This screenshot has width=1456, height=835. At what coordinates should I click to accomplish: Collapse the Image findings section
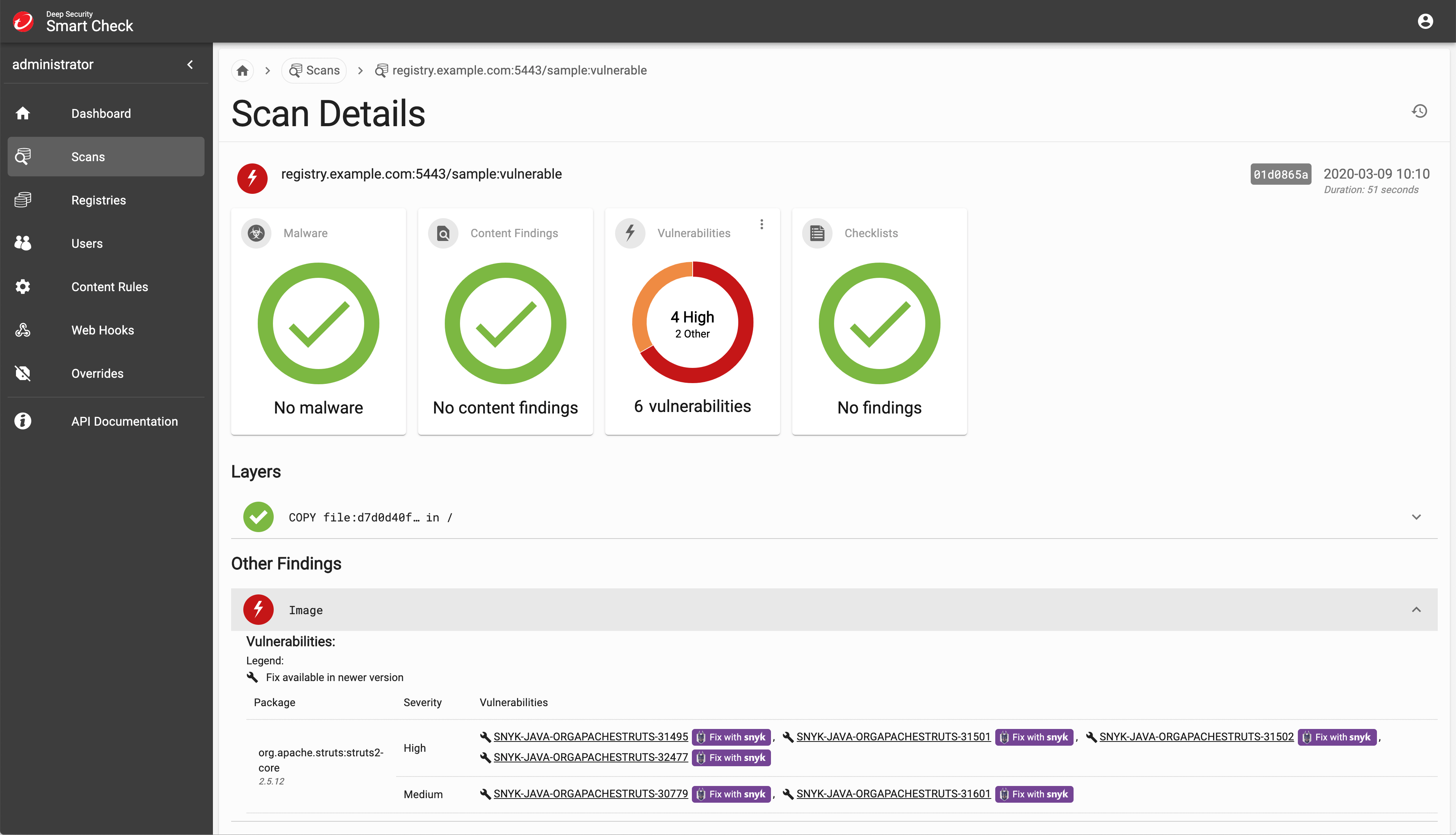tap(1416, 610)
